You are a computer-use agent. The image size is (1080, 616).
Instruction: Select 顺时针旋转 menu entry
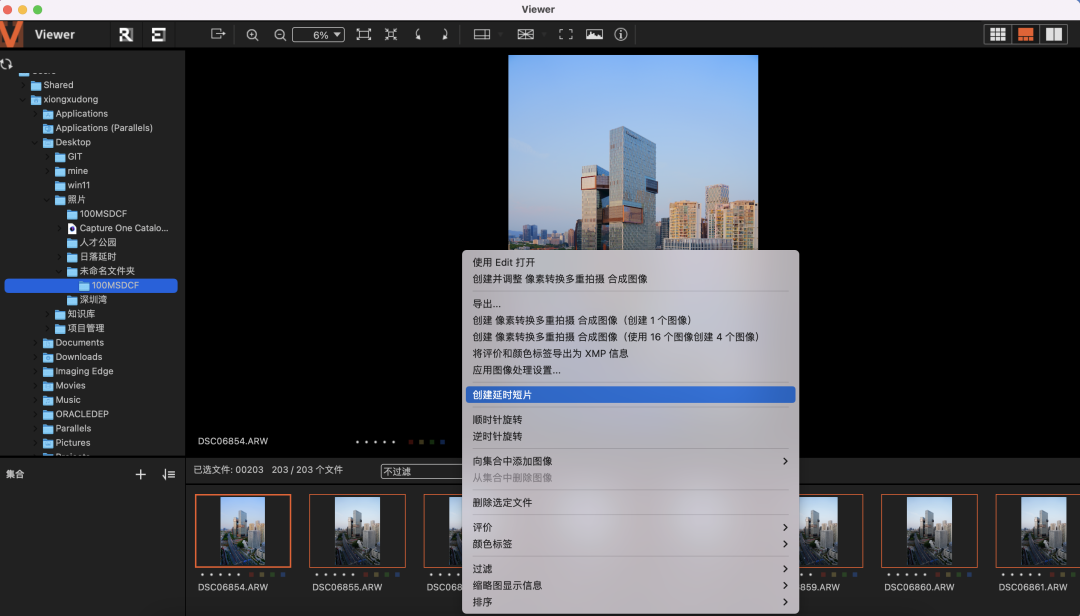point(630,420)
